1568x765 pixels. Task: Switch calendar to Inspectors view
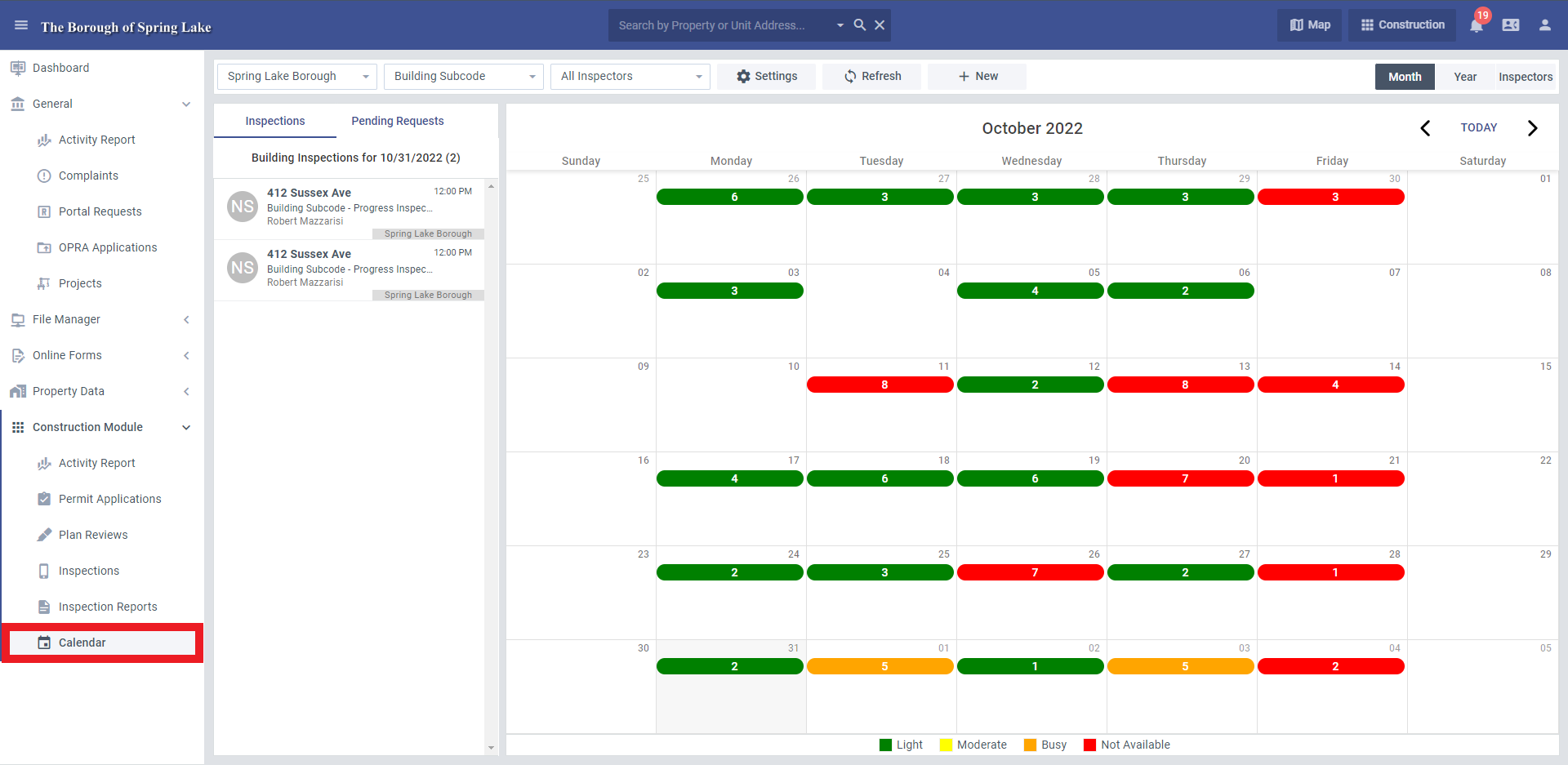[1526, 77]
